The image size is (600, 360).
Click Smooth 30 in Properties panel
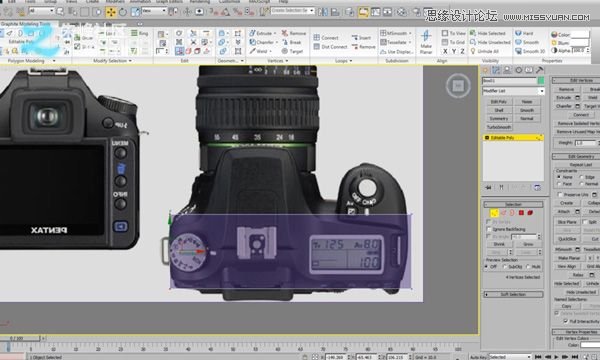pos(530,51)
